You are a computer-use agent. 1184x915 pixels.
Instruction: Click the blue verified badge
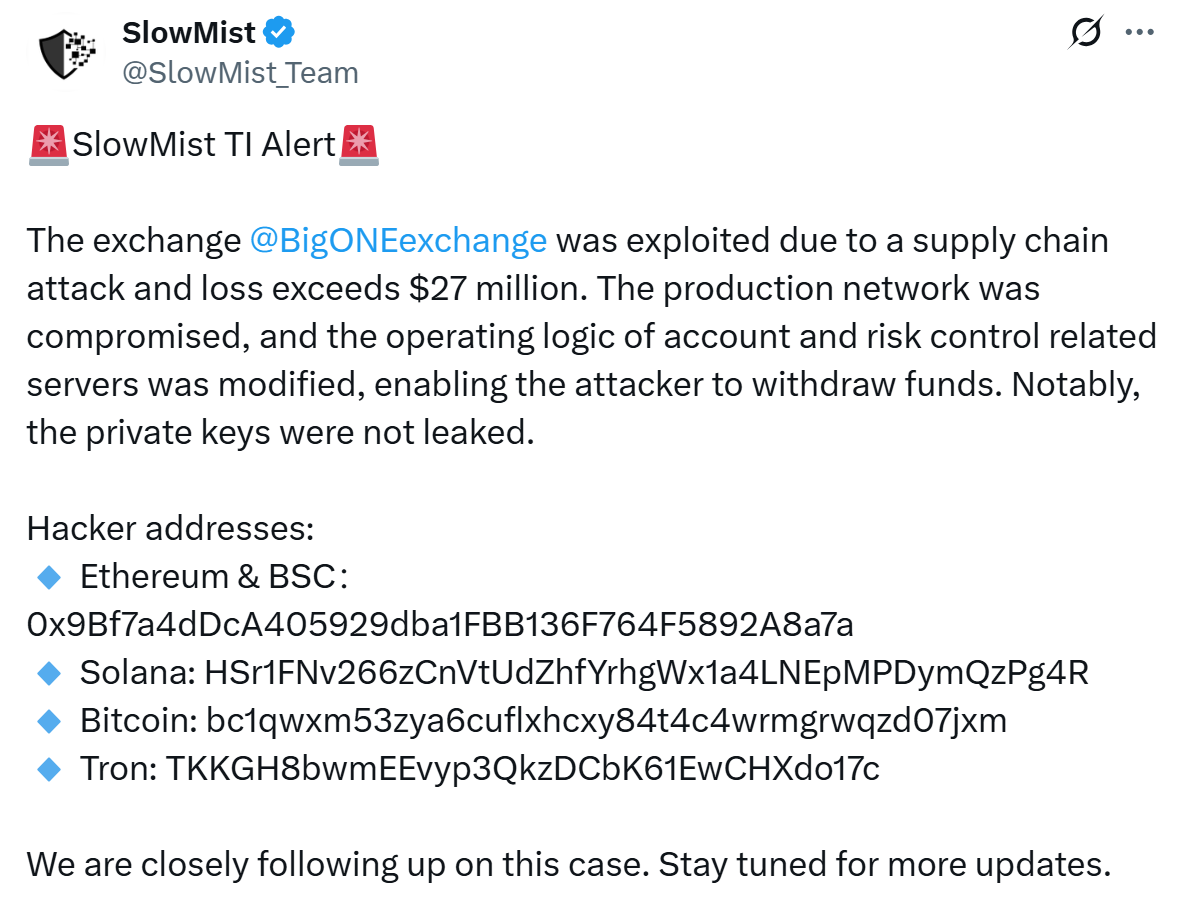click(x=279, y=33)
